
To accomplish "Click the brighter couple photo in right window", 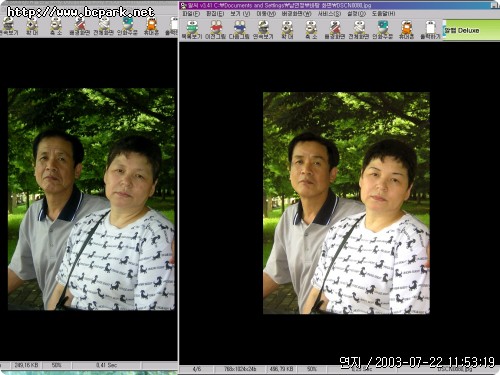I will 346,203.
